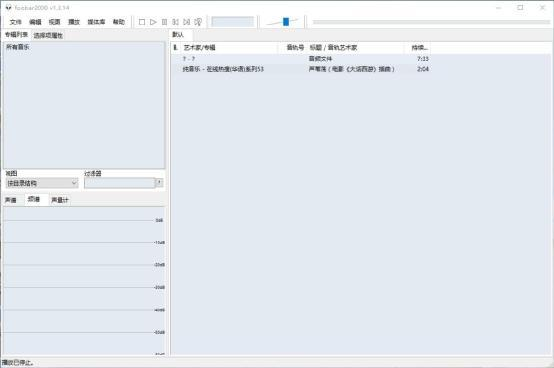
Task: Open the 帮助 menu
Action: click(119, 22)
